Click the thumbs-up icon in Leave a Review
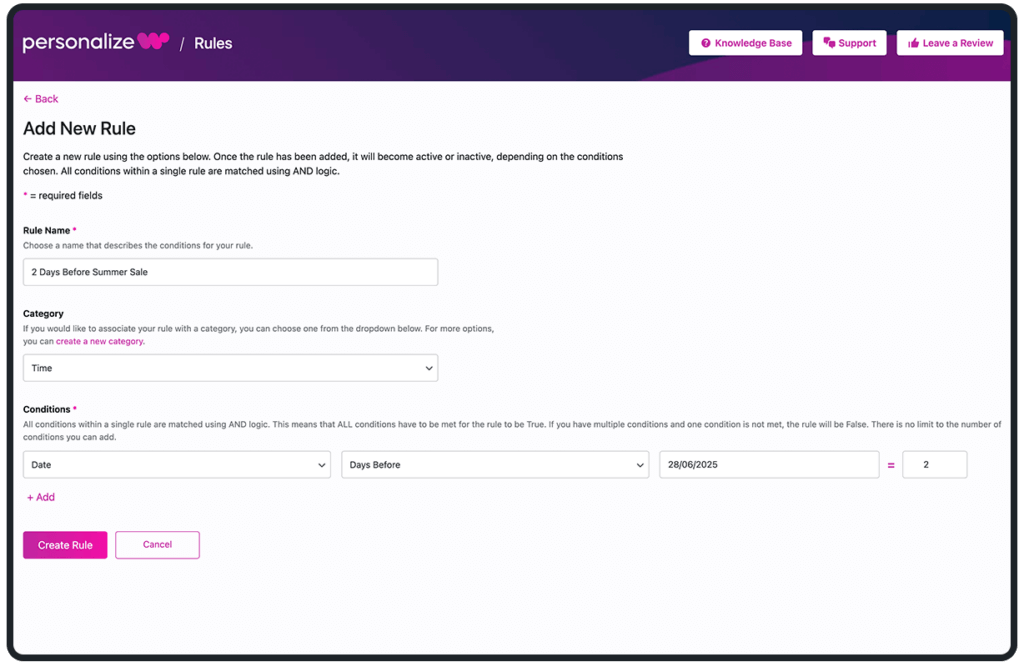The width and height of the screenshot is (1024, 667). click(913, 43)
